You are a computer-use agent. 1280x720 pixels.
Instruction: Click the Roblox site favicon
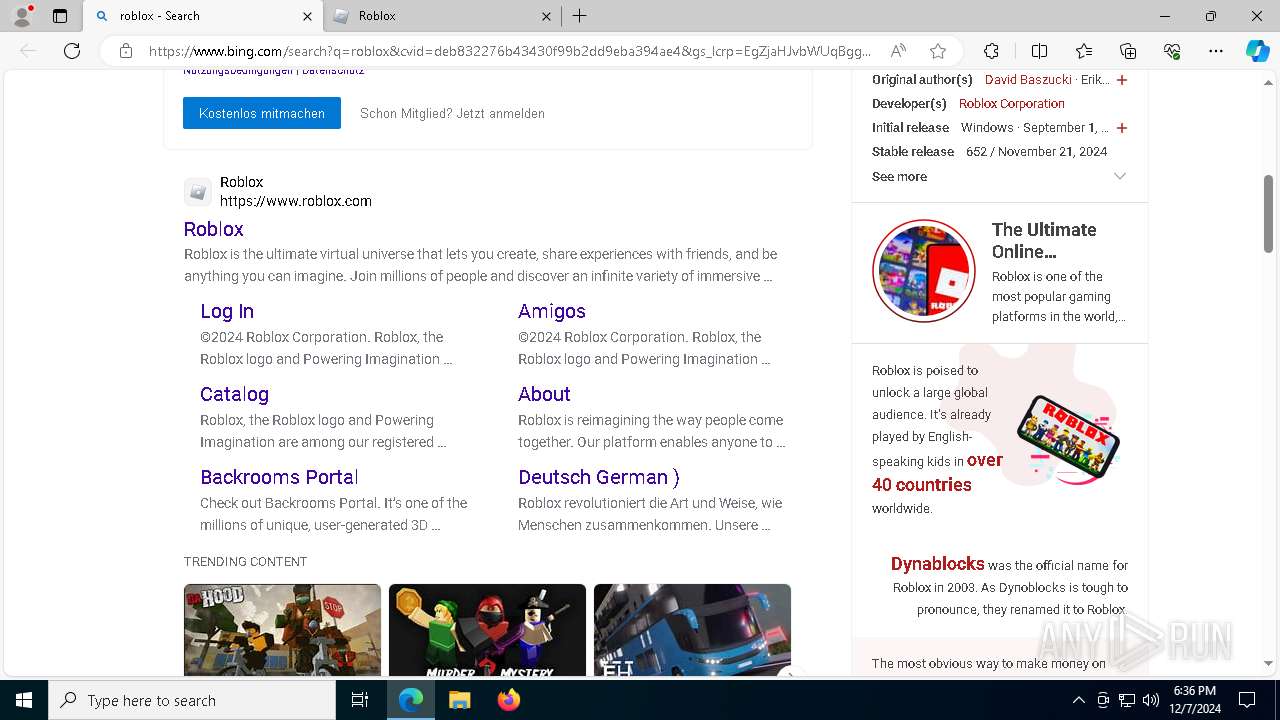coord(198,191)
